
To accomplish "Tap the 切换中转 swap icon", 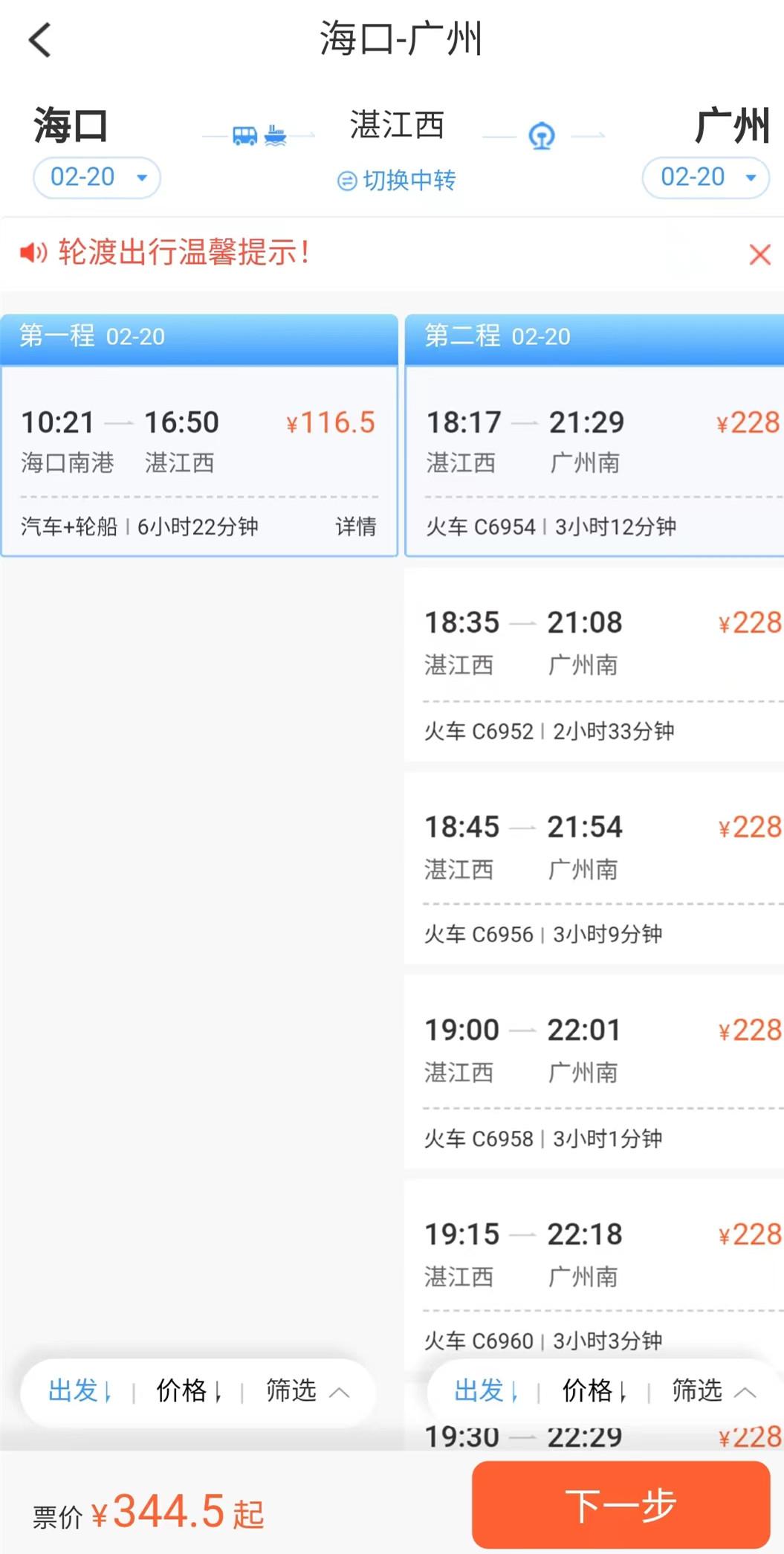I will point(347,181).
